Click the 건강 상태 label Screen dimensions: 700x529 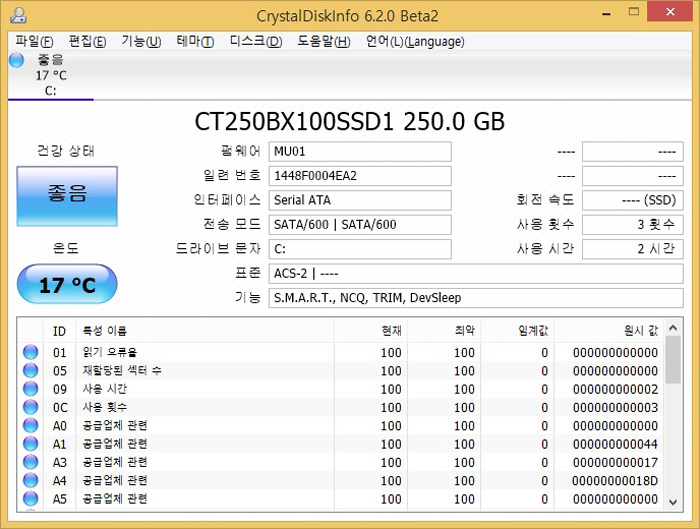pyautogui.click(x=66, y=151)
